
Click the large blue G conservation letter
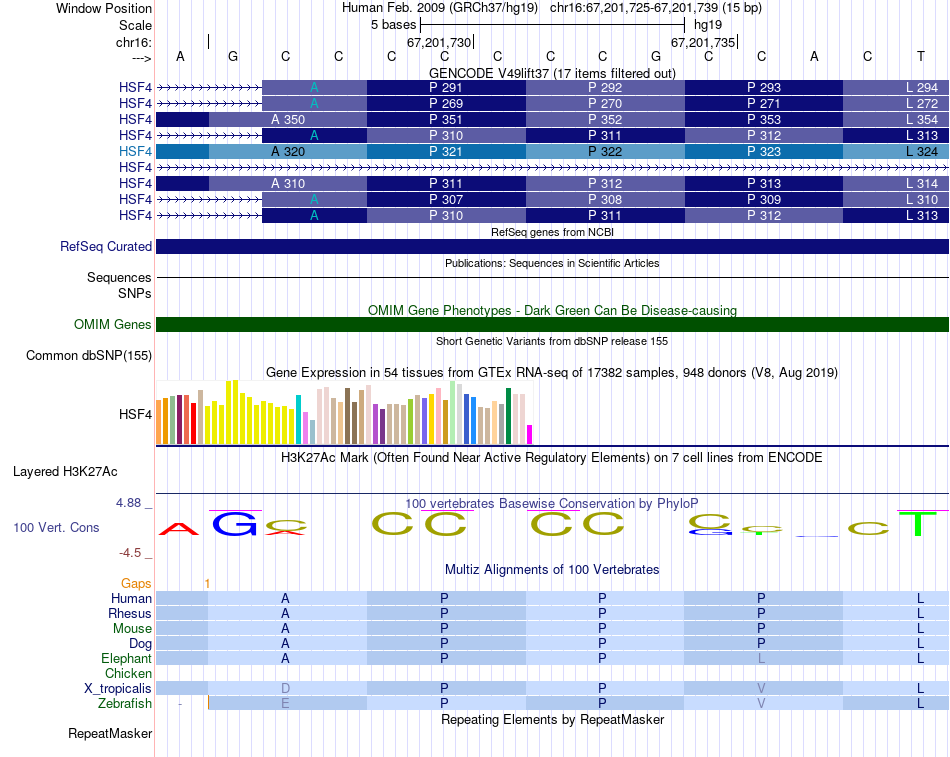point(234,524)
